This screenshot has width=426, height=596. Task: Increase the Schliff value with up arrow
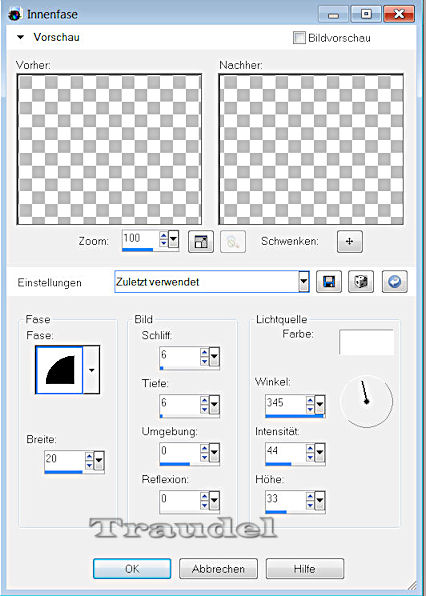pyautogui.click(x=204, y=352)
